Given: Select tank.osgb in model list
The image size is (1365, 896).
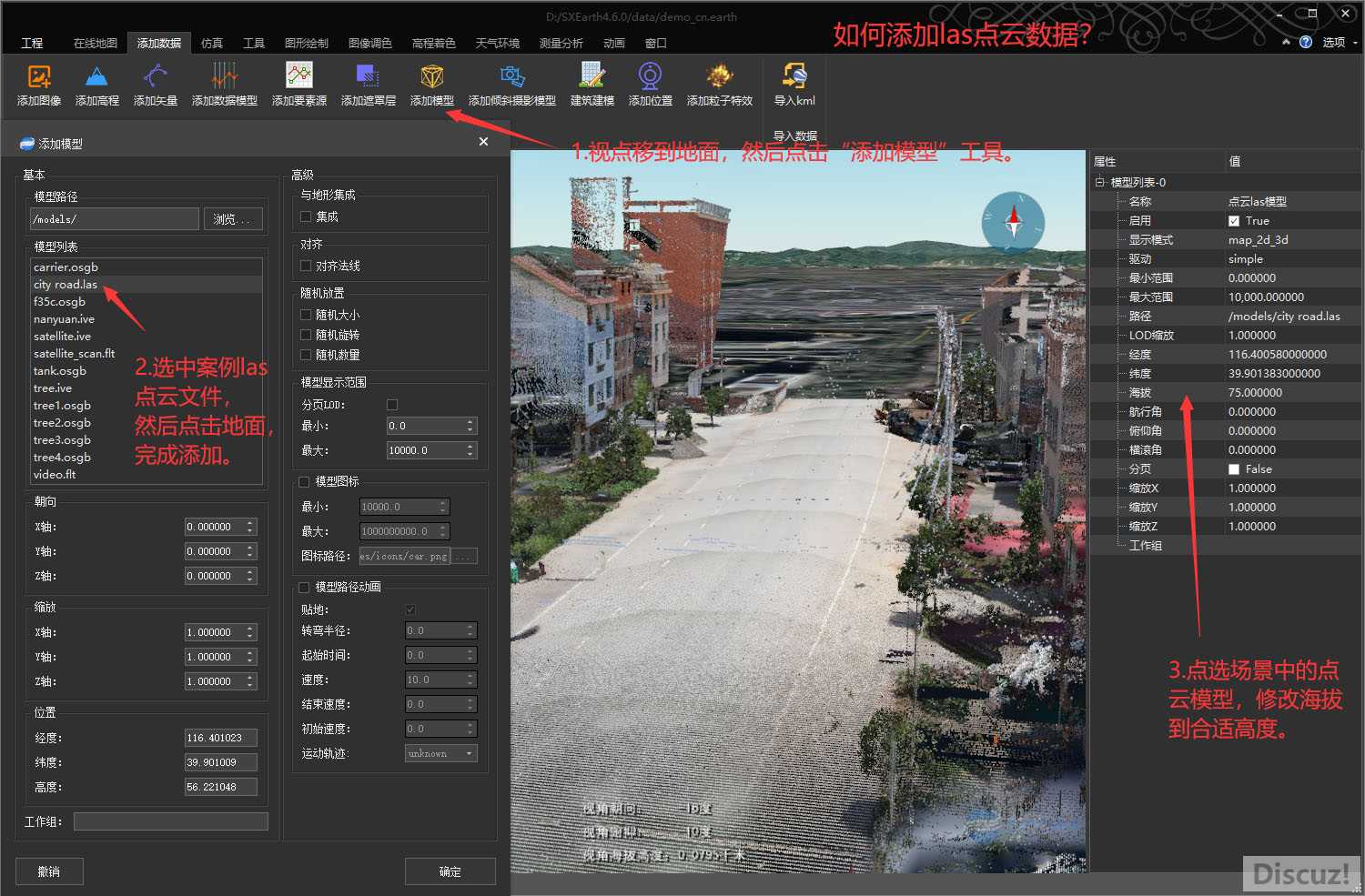Looking at the screenshot, I should [146, 371].
